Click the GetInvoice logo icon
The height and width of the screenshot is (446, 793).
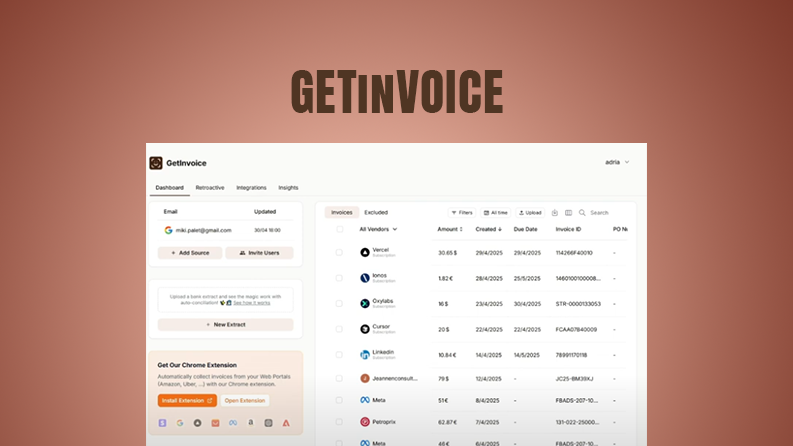coord(156,163)
